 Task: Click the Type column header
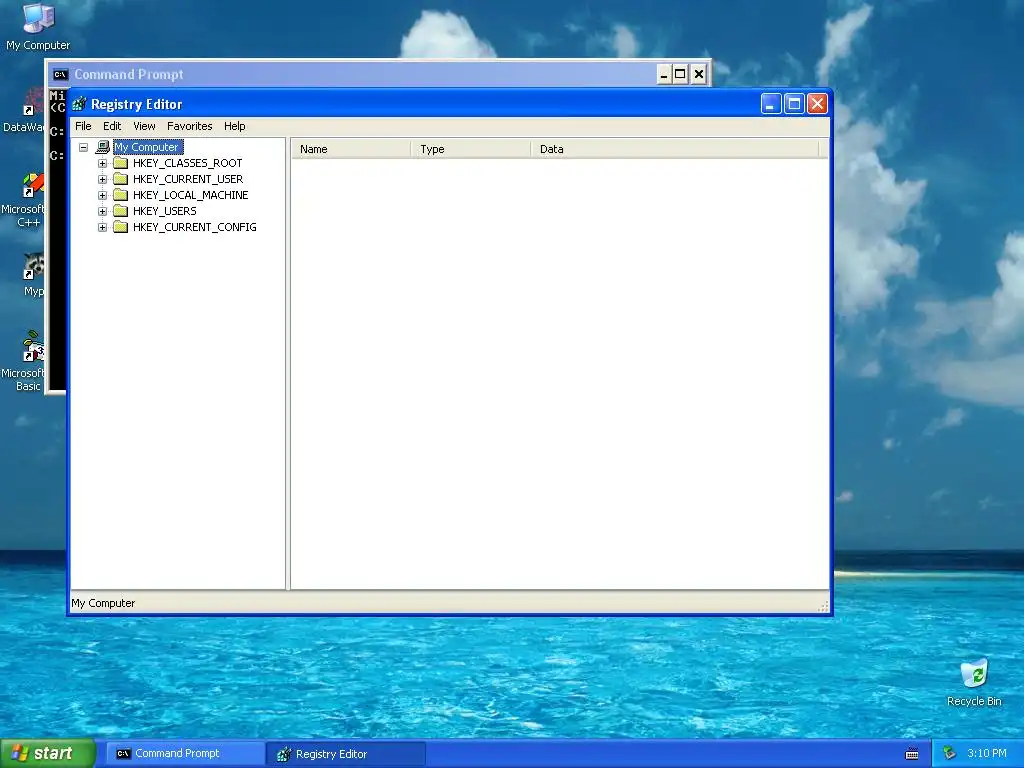(x=470, y=149)
